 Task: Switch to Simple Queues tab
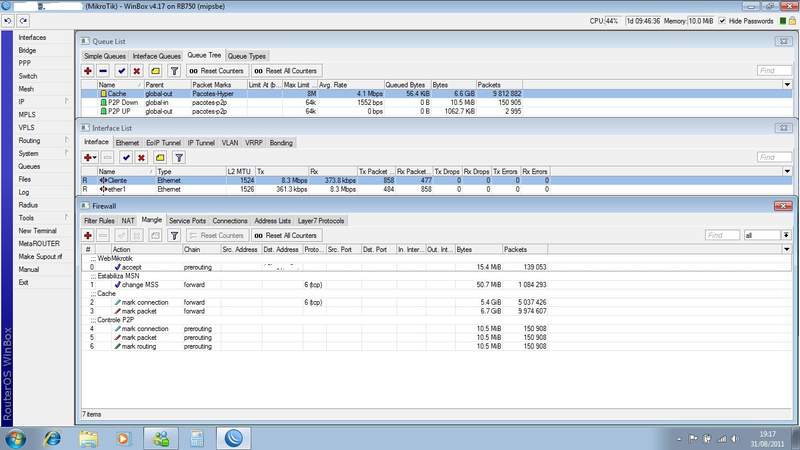(105, 56)
